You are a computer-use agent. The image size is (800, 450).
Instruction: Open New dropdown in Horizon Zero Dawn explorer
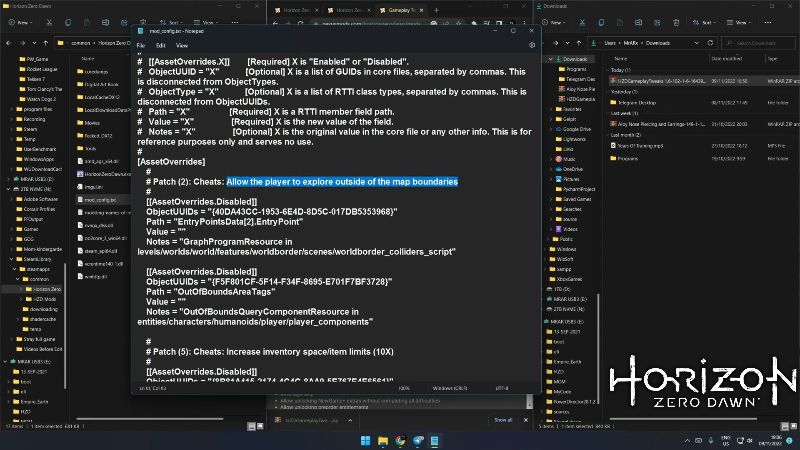[x=20, y=22]
